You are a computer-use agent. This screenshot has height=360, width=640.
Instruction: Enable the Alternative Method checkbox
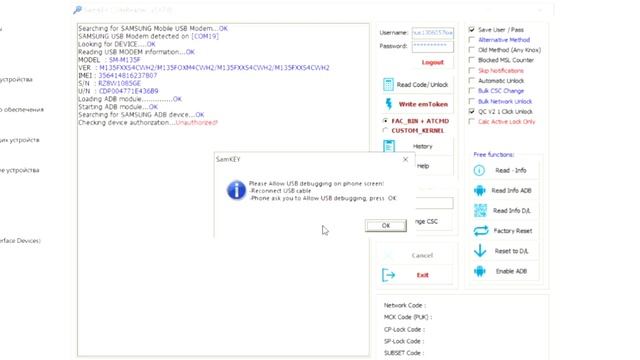point(471,40)
